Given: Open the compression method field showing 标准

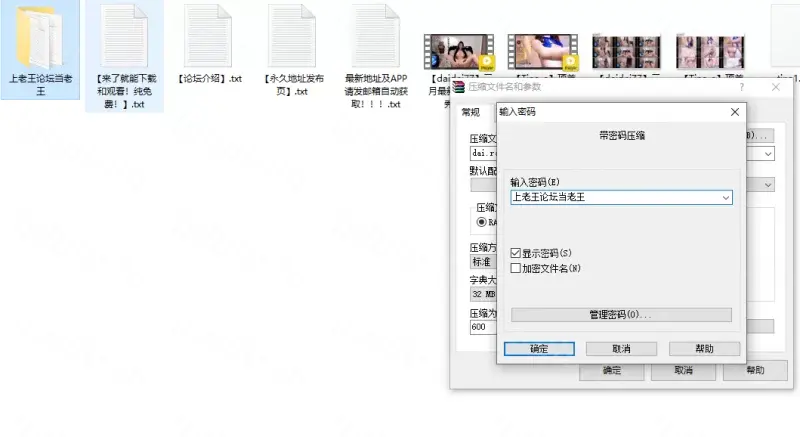Looking at the screenshot, I should pyautogui.click(x=483, y=262).
